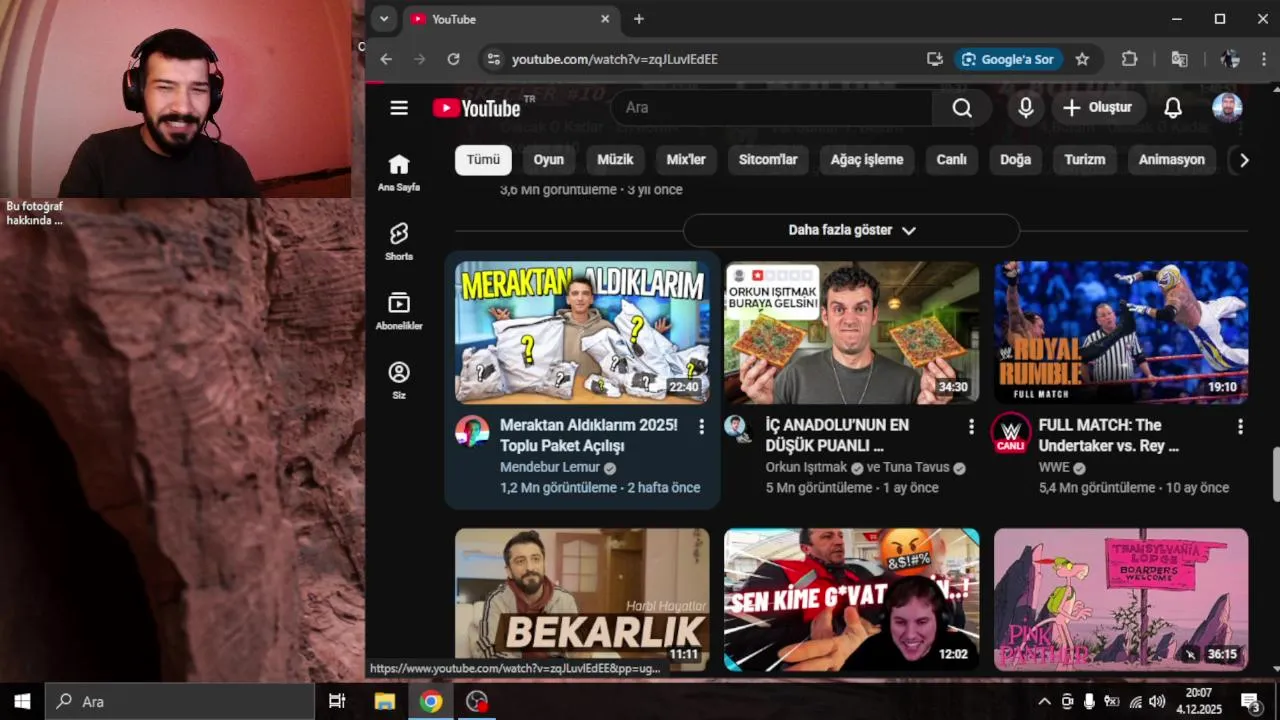Open Pink Panther video thumbnail

pyautogui.click(x=1121, y=599)
